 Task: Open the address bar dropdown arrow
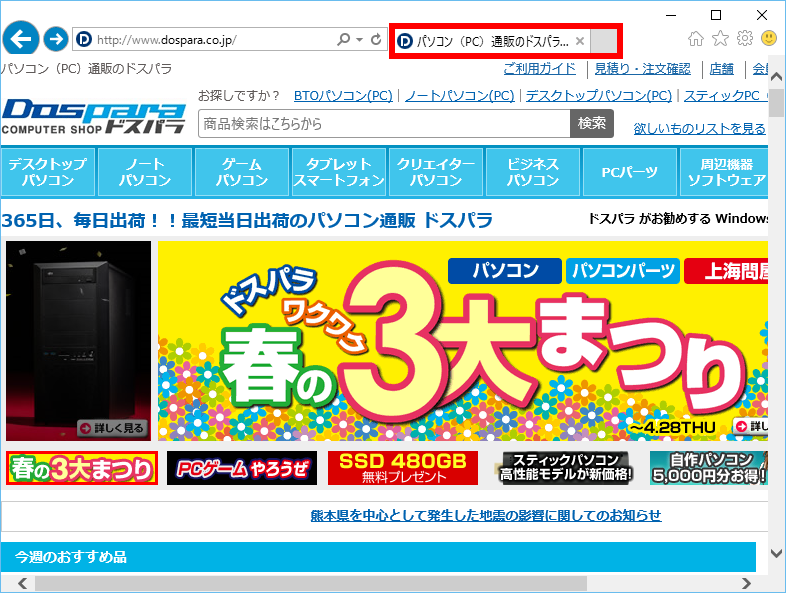click(359, 39)
